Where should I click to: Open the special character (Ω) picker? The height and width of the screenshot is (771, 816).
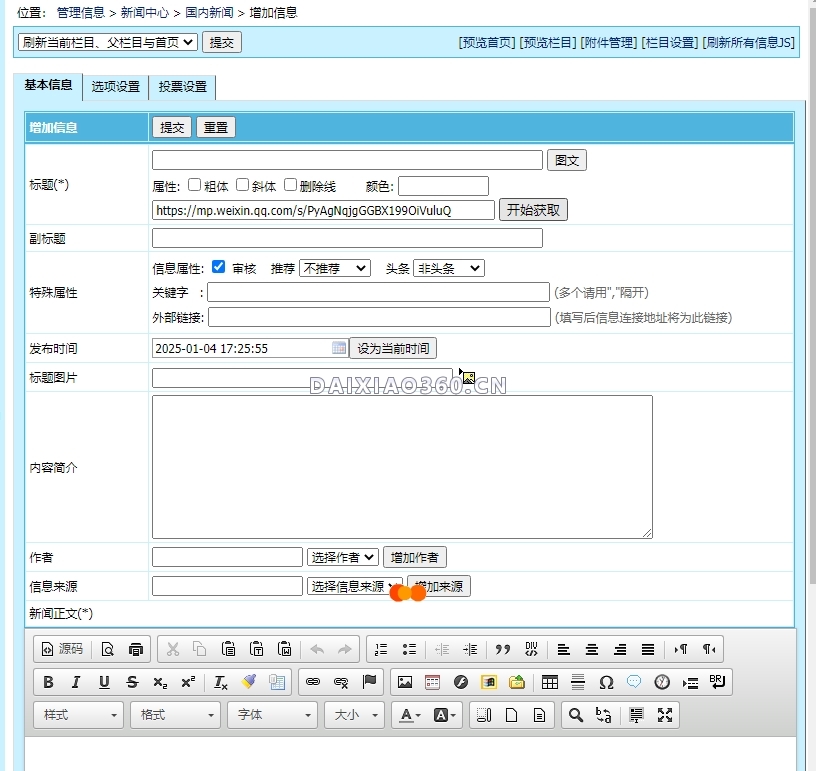(606, 682)
